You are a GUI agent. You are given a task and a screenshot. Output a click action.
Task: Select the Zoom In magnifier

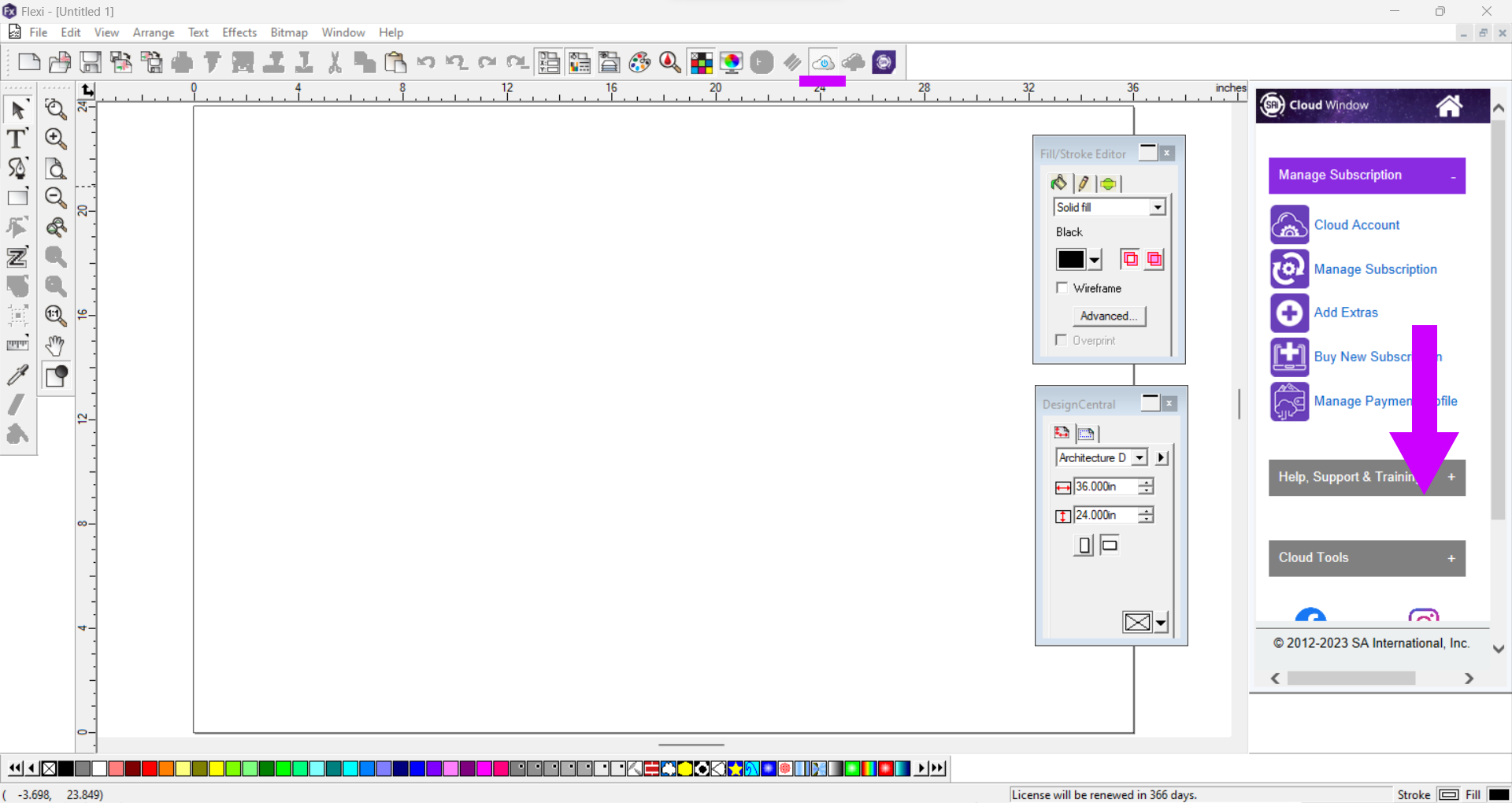coord(55,139)
